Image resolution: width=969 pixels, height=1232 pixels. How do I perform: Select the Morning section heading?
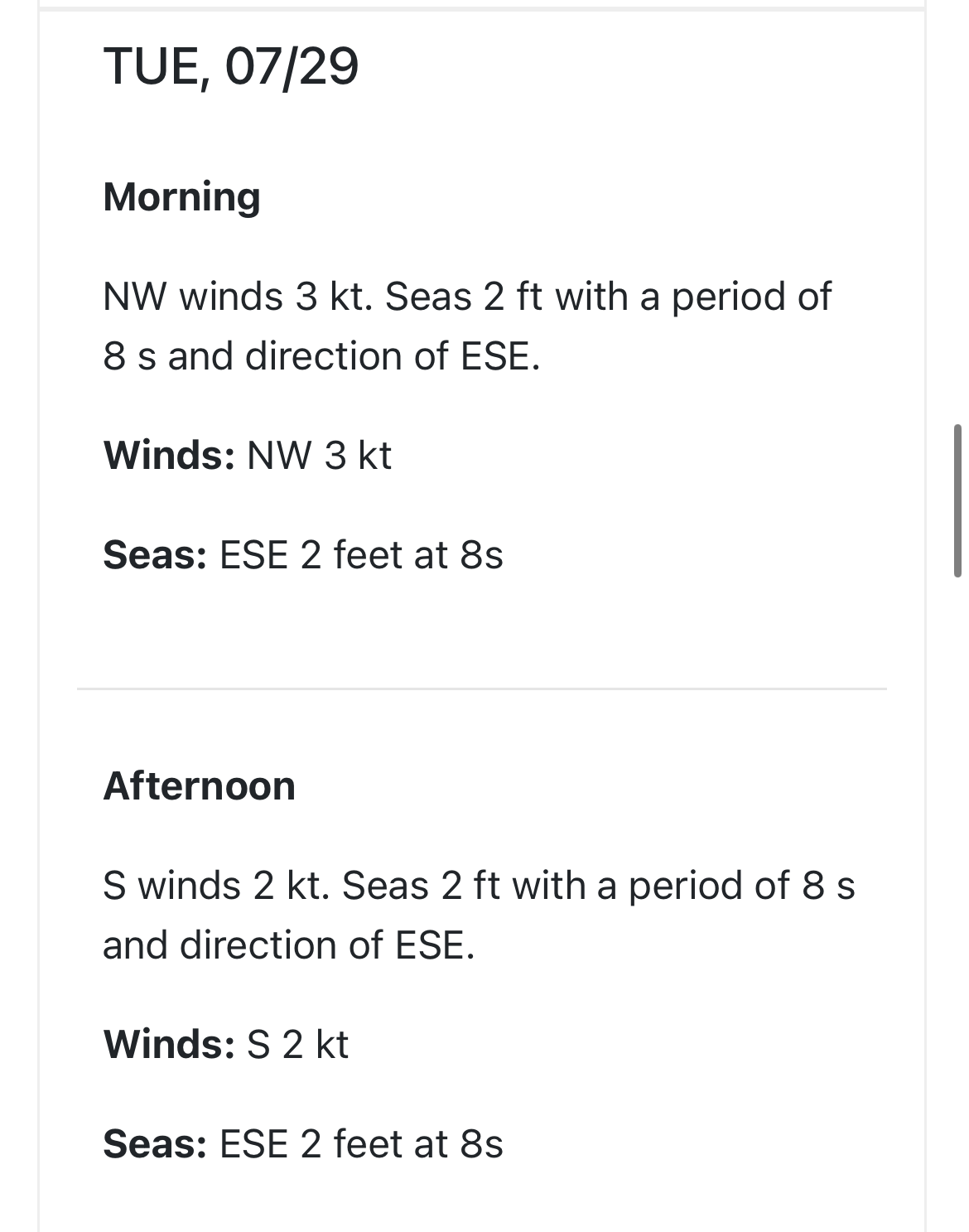tap(181, 197)
